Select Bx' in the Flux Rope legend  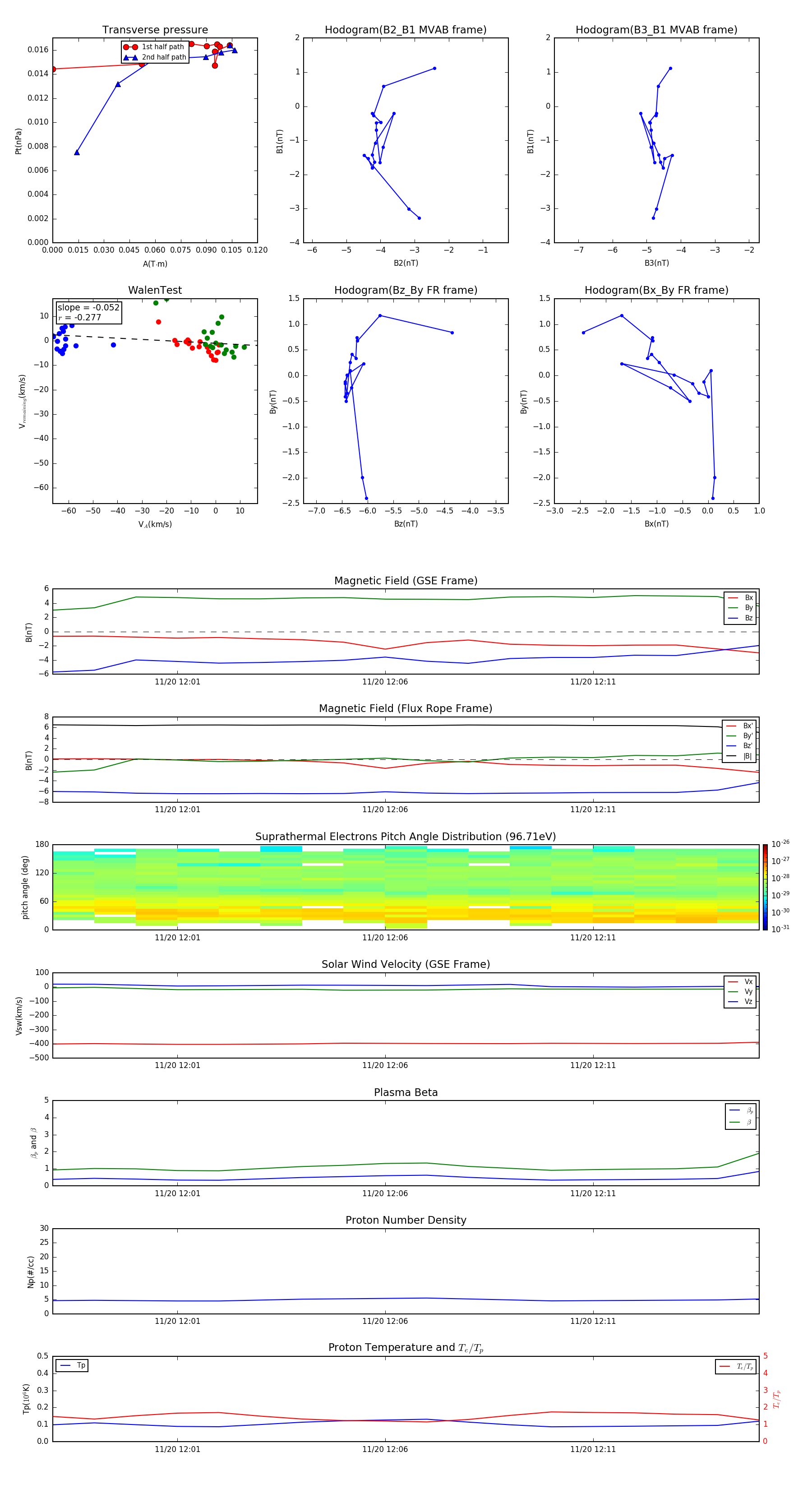tap(740, 726)
